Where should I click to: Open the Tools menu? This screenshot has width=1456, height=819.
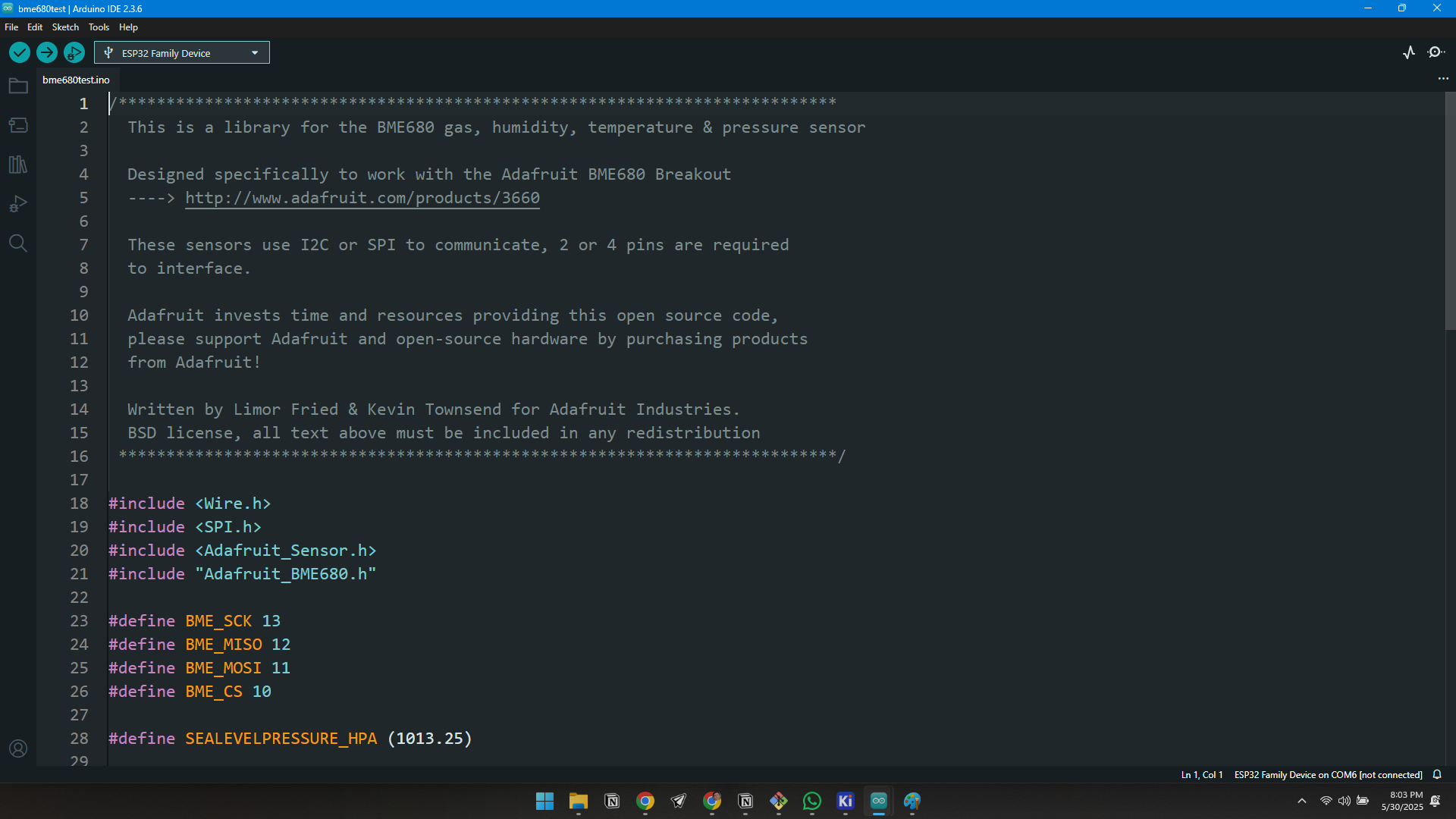tap(99, 27)
